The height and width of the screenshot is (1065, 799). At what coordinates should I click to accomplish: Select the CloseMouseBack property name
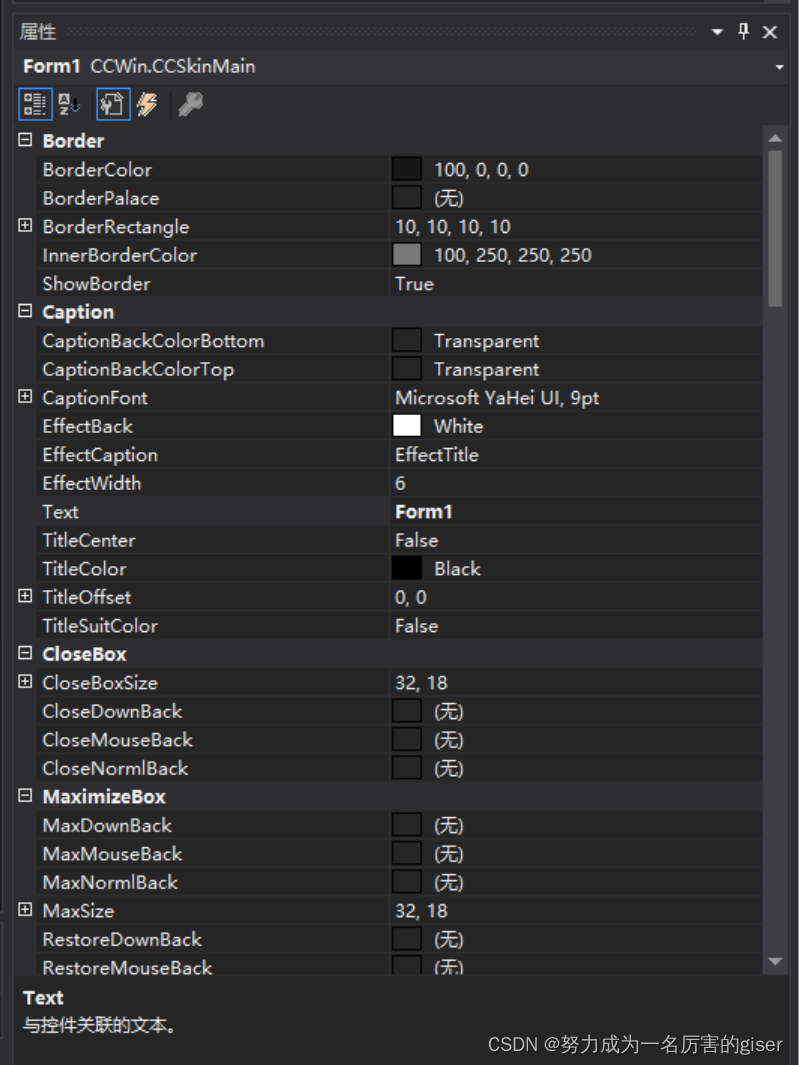(118, 740)
